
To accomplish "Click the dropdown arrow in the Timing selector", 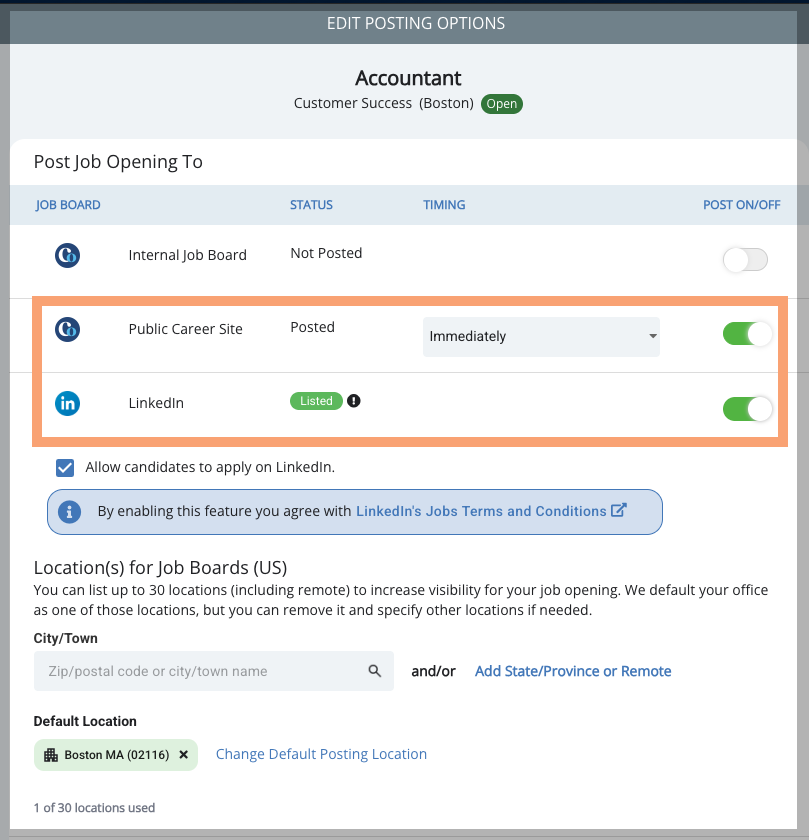I will (653, 336).
